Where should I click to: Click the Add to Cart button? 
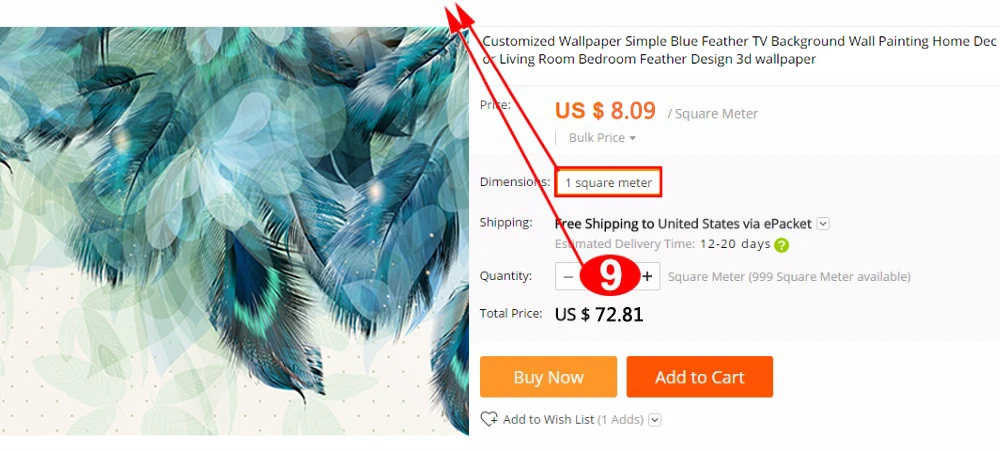pyautogui.click(x=700, y=377)
